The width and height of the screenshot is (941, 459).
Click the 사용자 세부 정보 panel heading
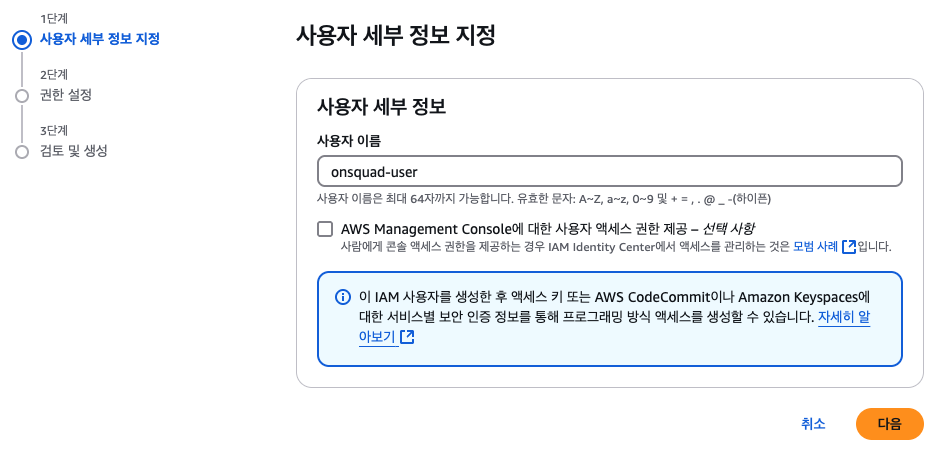(381, 107)
